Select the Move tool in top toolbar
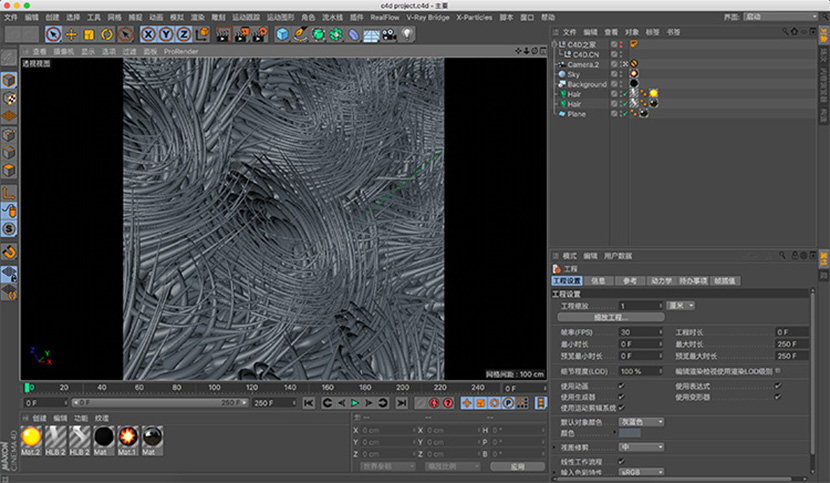 point(71,34)
